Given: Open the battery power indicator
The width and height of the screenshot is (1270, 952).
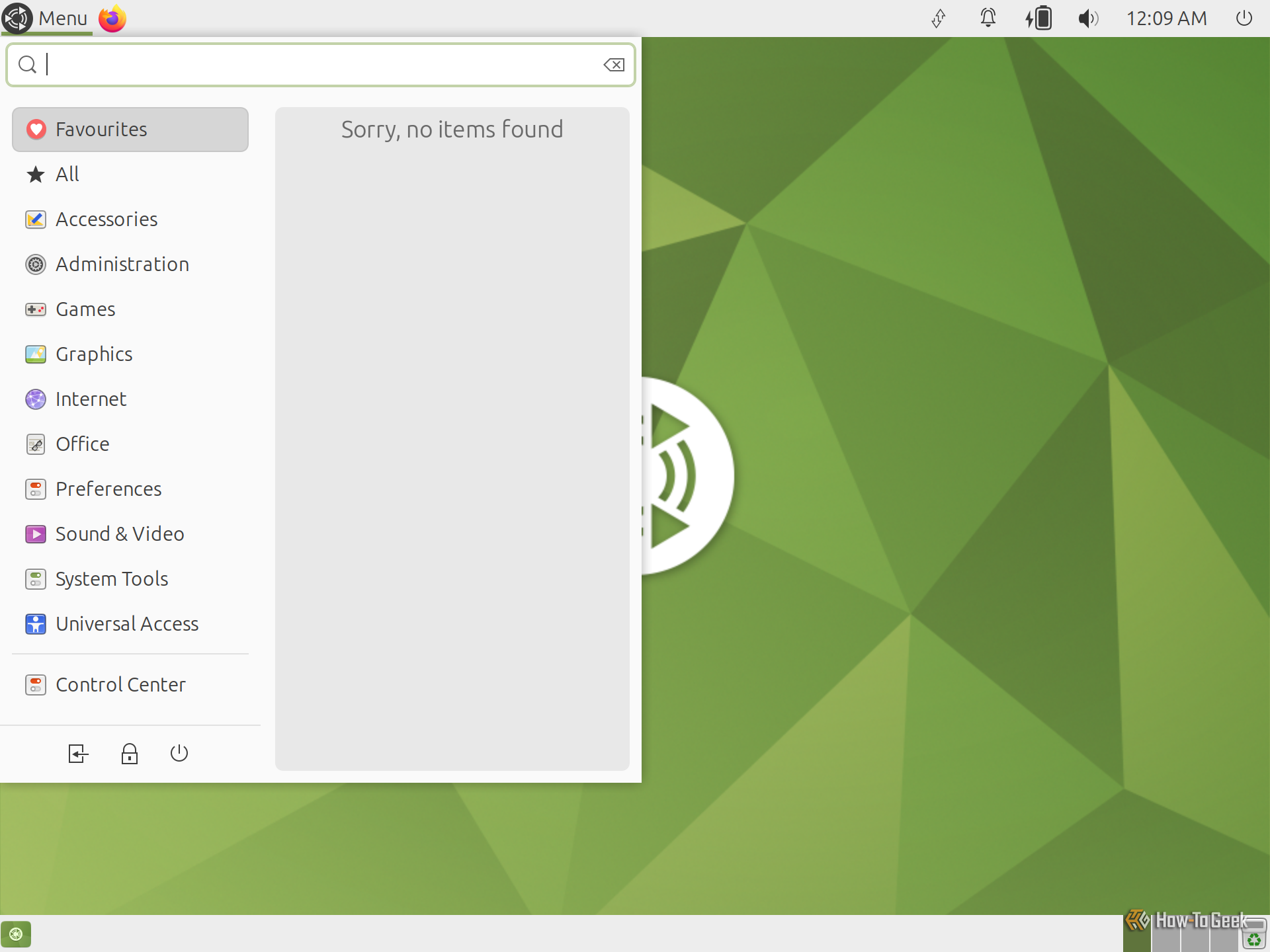Looking at the screenshot, I should pyautogui.click(x=1038, y=19).
